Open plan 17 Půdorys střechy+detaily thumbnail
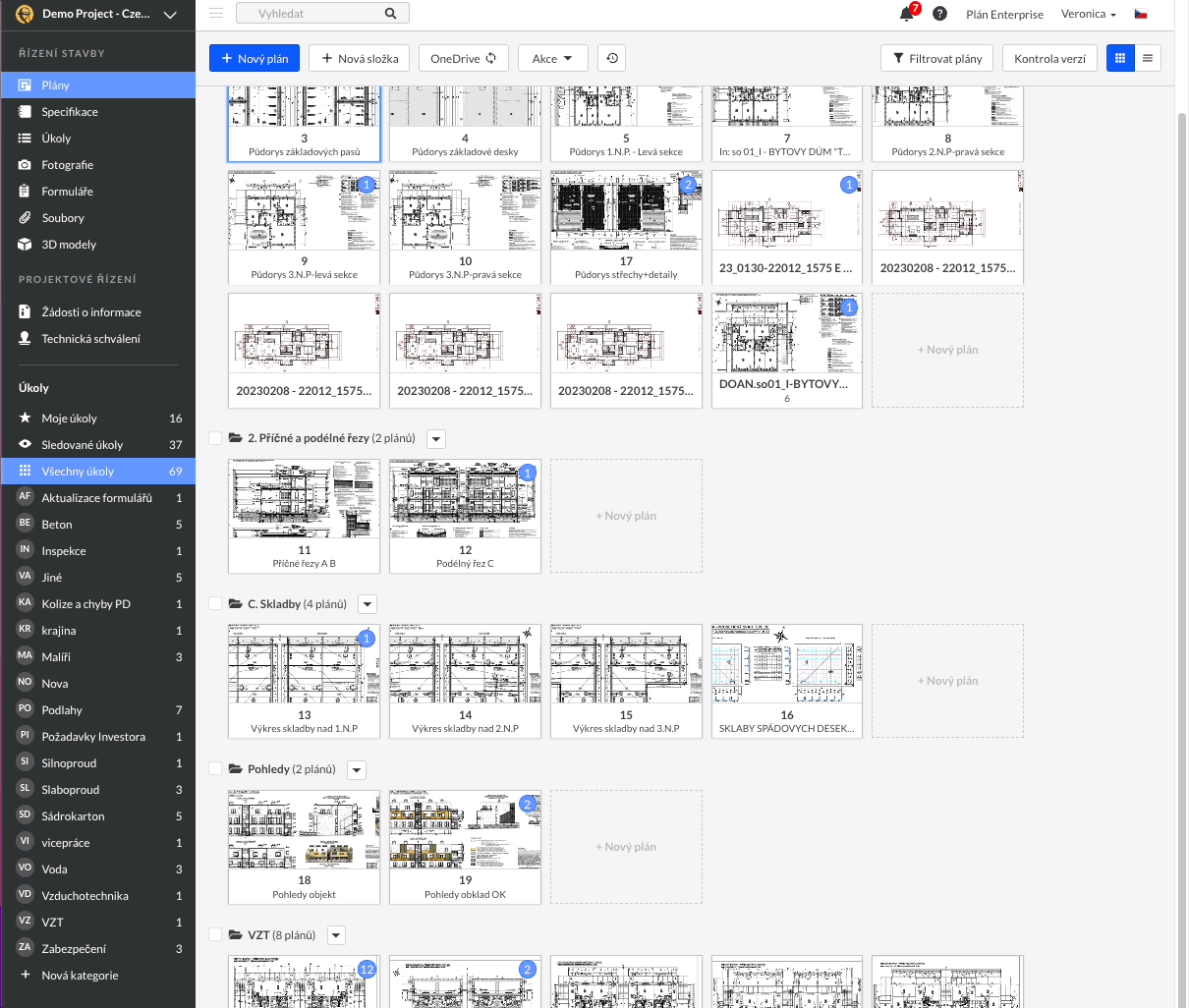1189x1008 pixels. pyautogui.click(x=626, y=228)
